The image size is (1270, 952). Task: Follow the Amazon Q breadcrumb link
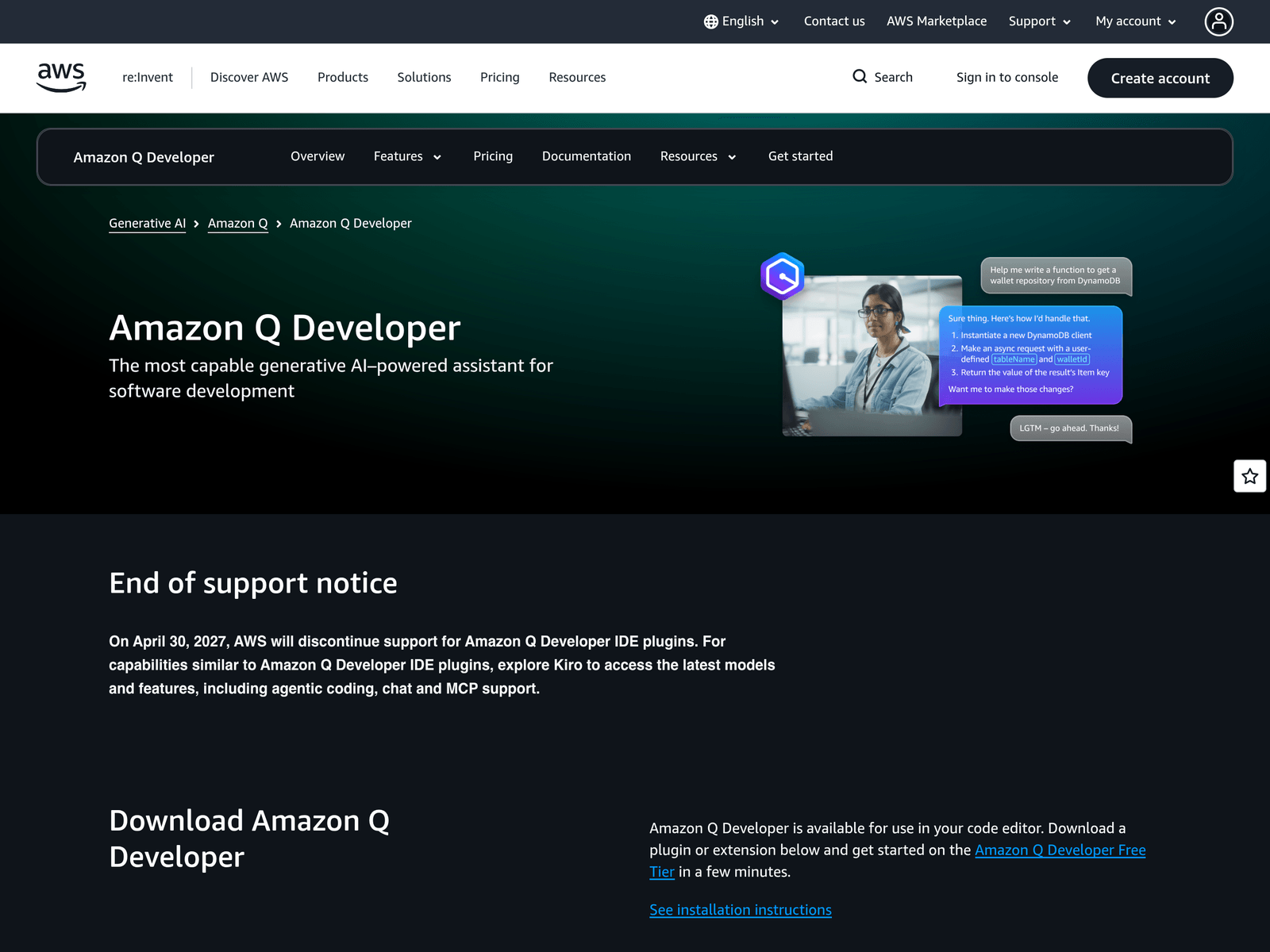pyautogui.click(x=238, y=224)
